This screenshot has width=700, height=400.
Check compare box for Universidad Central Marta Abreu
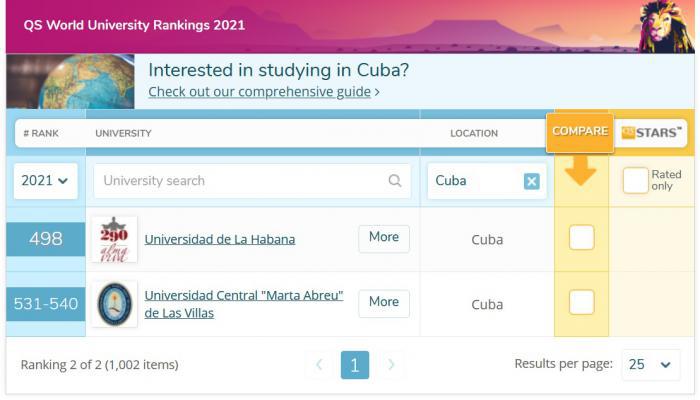point(581,302)
